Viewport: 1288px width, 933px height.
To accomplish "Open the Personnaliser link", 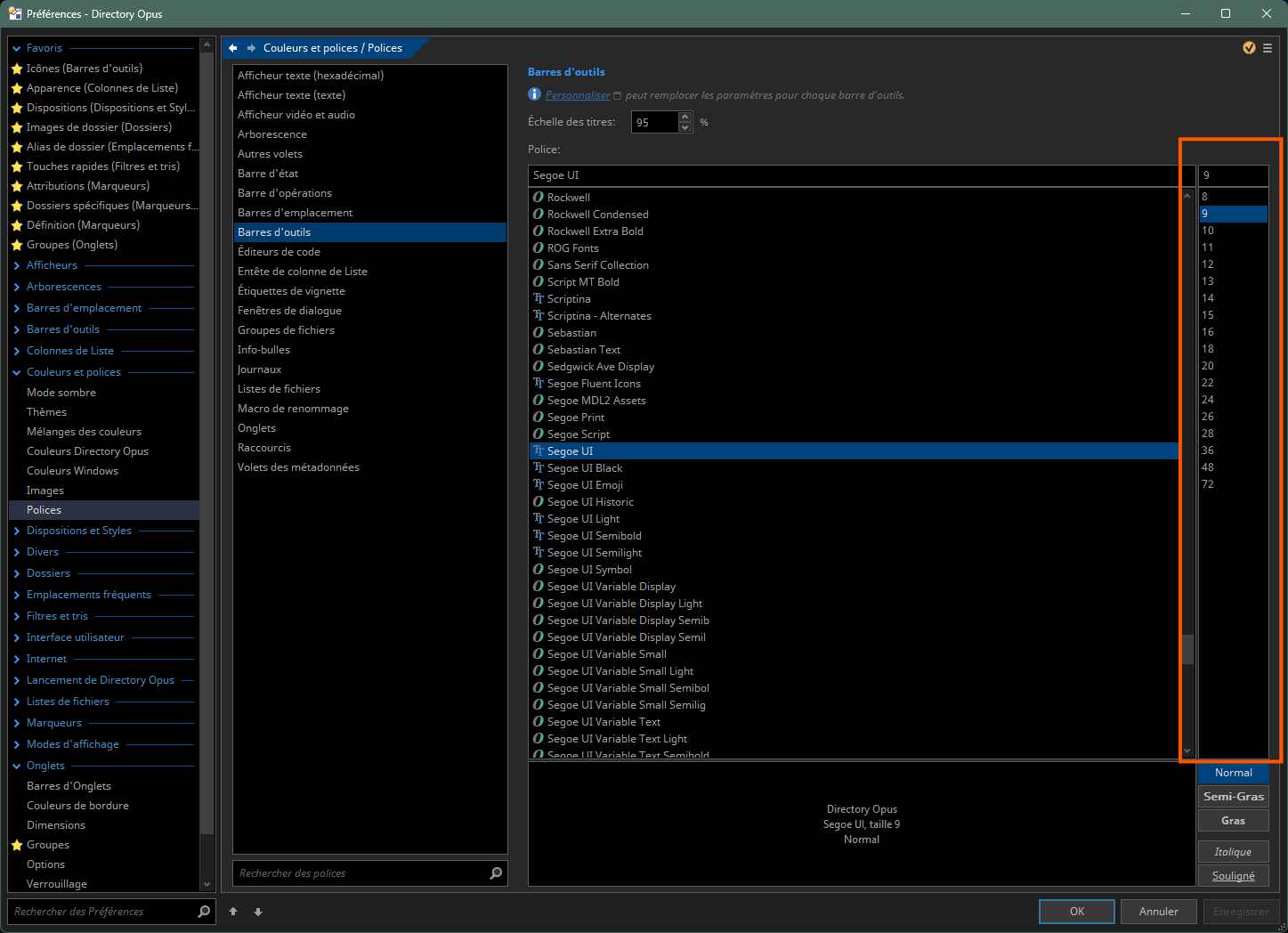I will (578, 95).
